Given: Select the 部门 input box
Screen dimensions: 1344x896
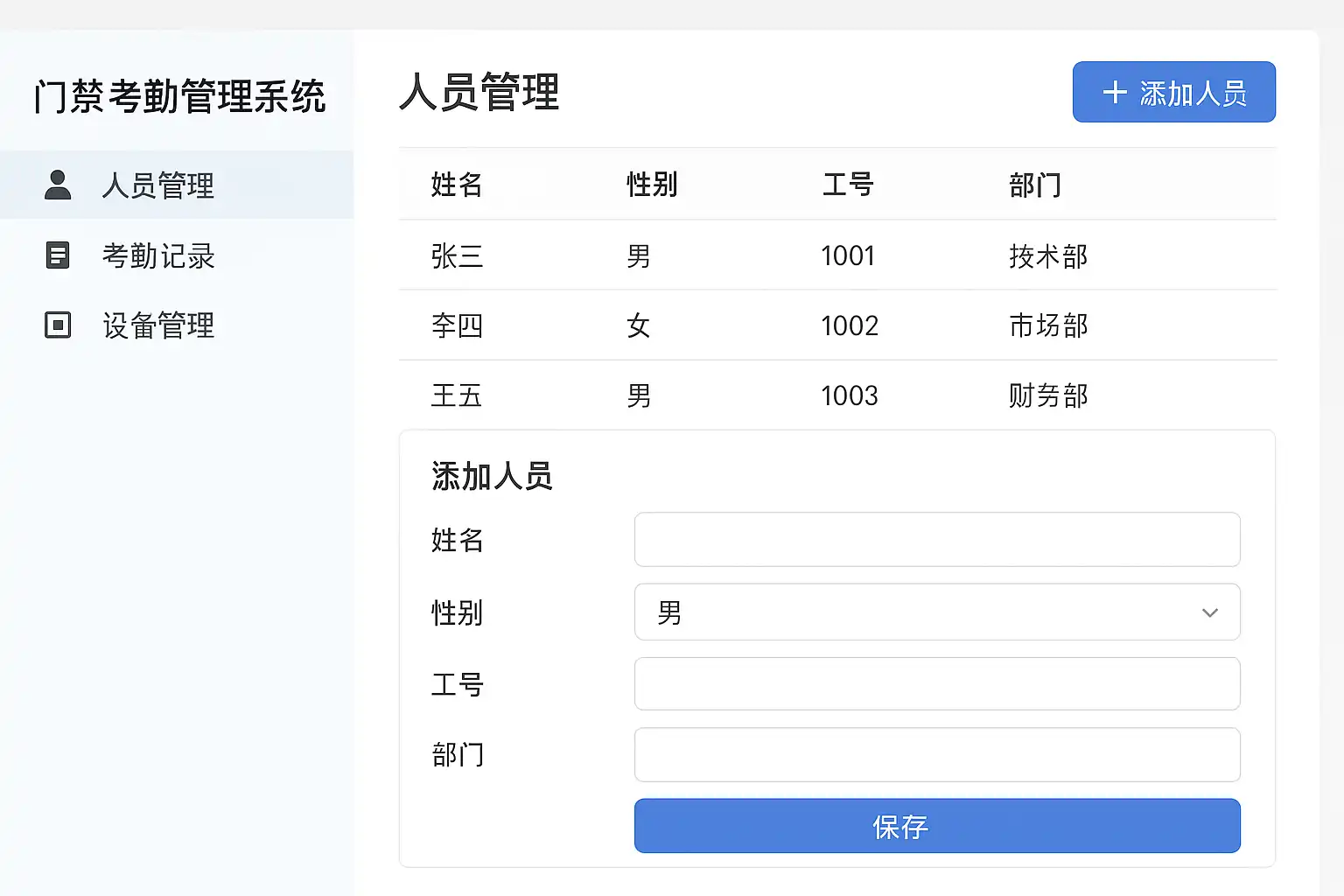Looking at the screenshot, I should tap(937, 755).
